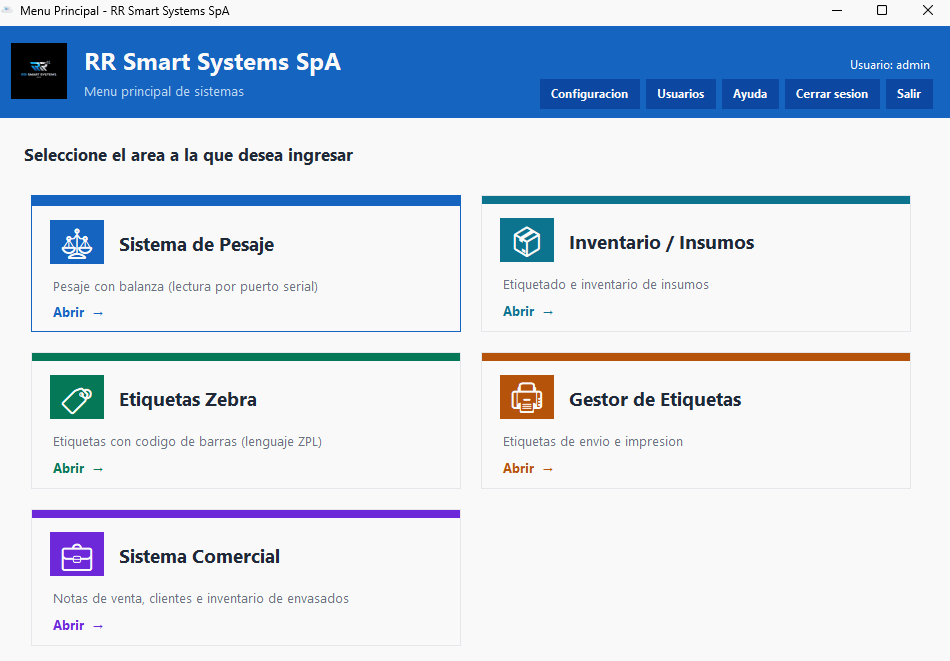
Task: Click Abrir link under Sistema Comercial
Action: 78,625
